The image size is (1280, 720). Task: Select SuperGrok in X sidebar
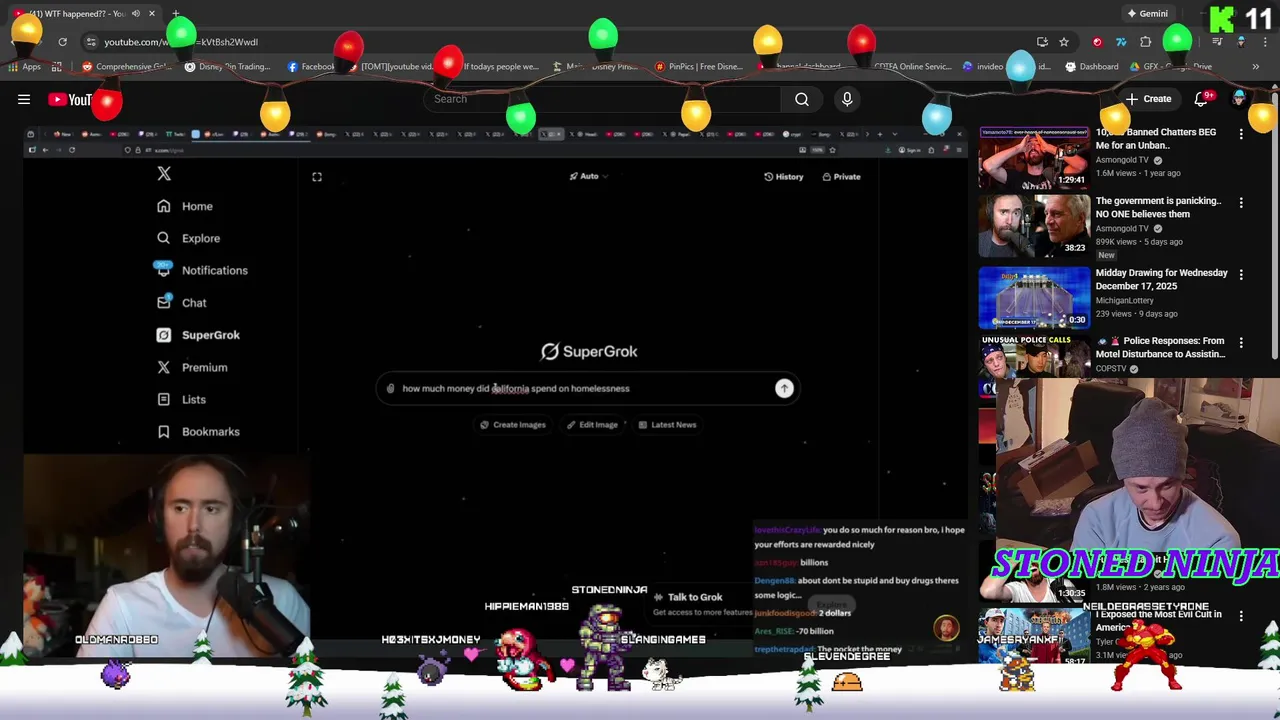click(198, 335)
